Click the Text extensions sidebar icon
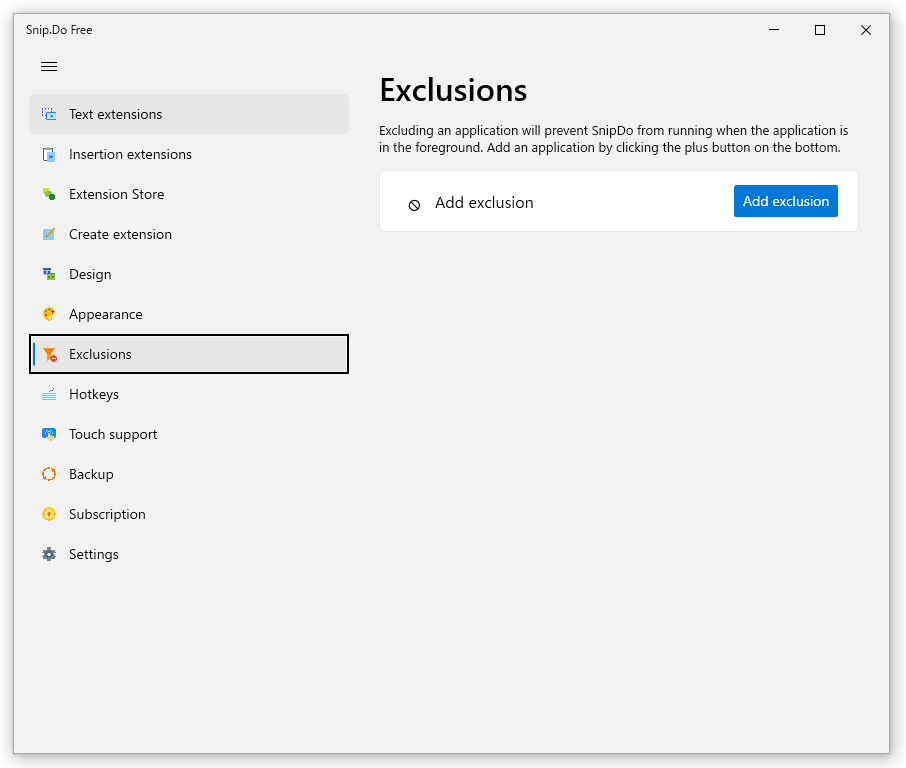 [49, 114]
